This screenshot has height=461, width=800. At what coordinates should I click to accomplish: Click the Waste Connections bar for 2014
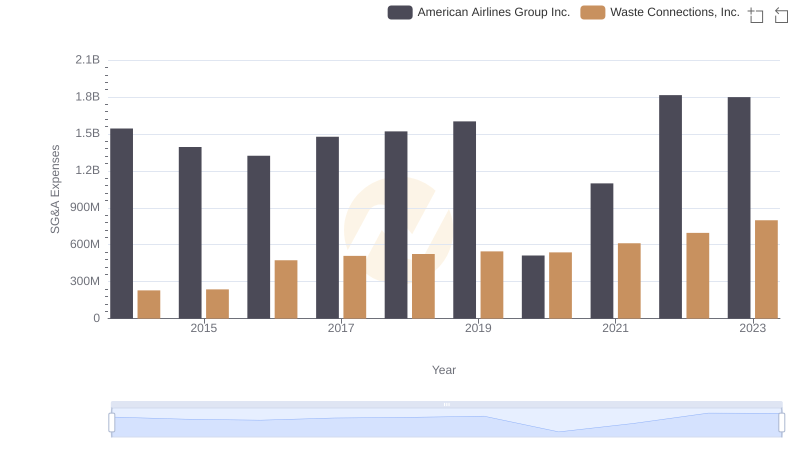149,304
